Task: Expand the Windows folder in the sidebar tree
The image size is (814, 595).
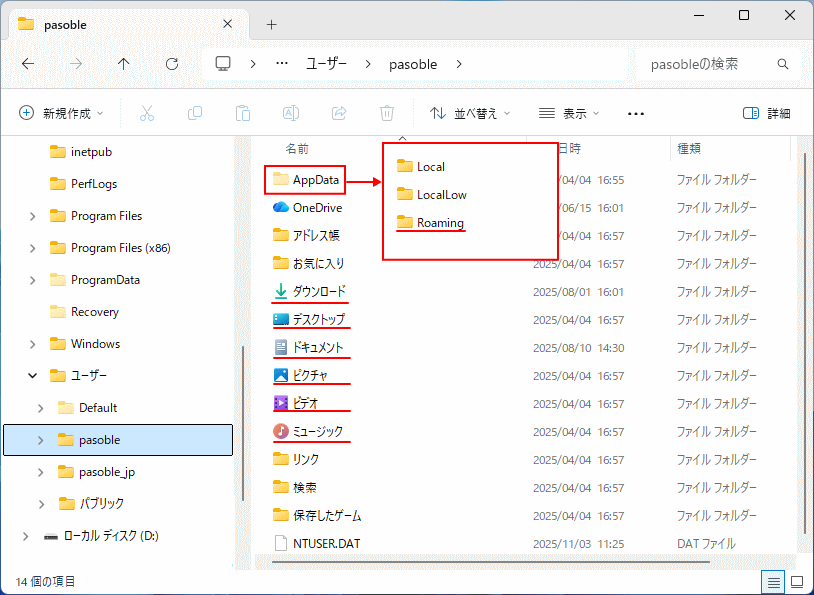Action: tap(31, 343)
